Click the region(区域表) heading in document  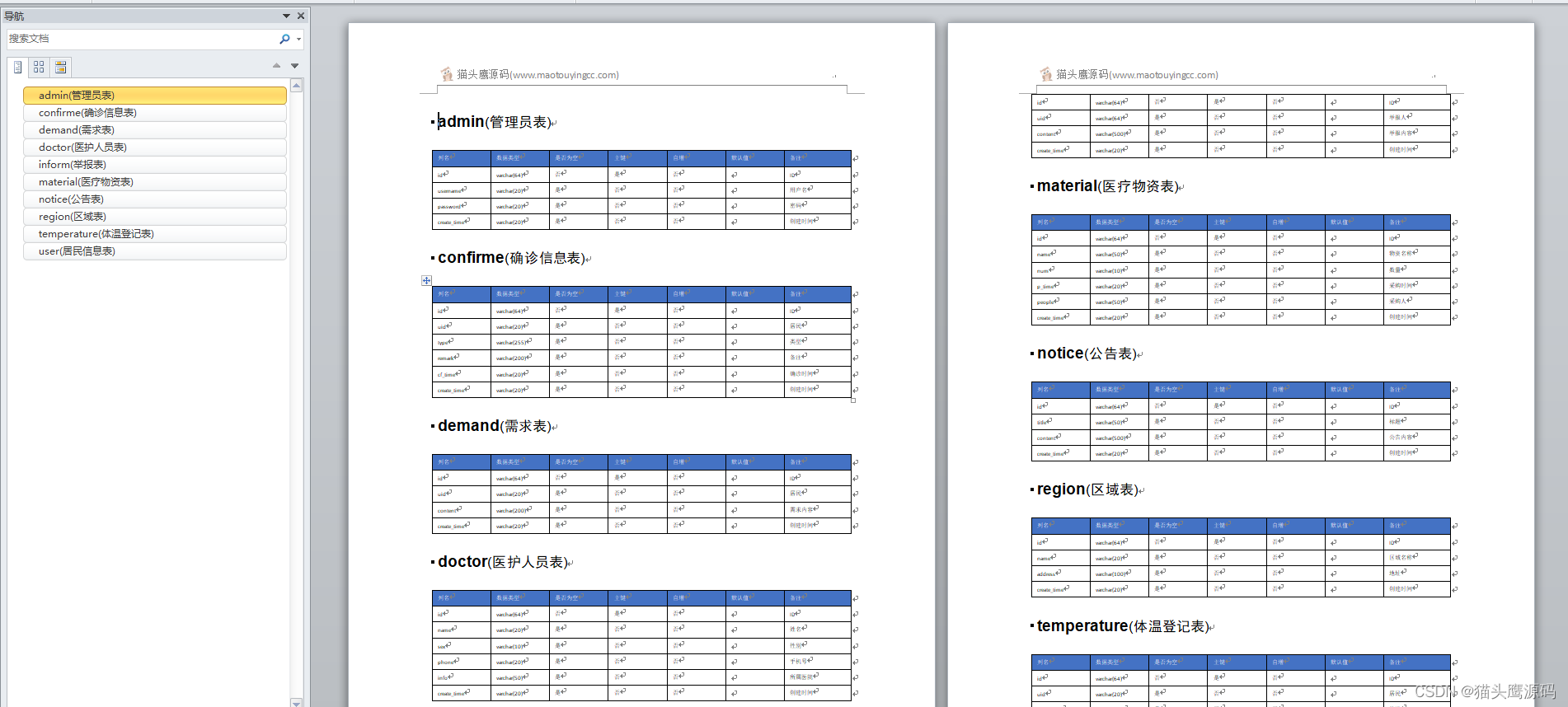tap(1088, 489)
